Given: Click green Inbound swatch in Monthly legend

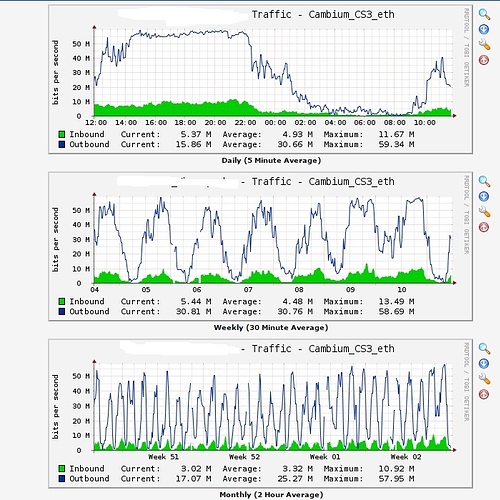Looking at the screenshot, I should pyautogui.click(x=62, y=469).
